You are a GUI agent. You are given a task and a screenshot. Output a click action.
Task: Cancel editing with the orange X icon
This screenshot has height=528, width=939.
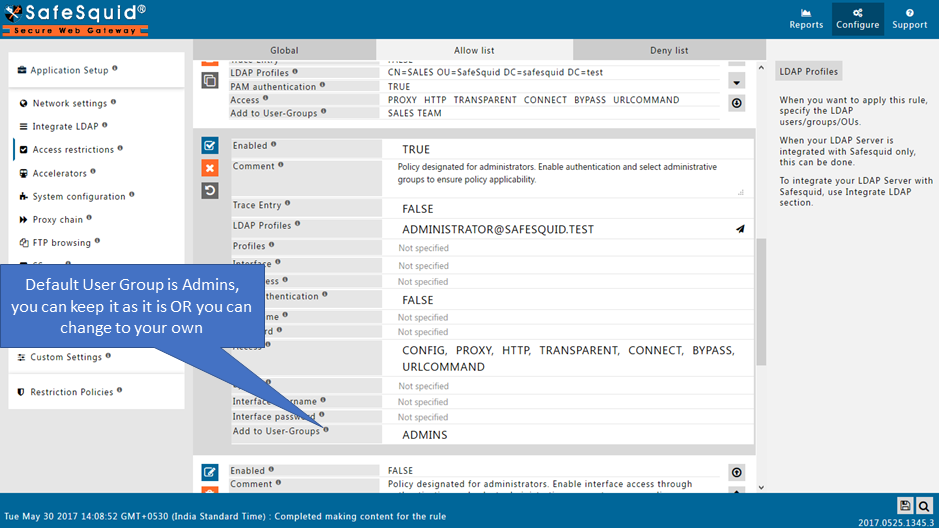coord(210,168)
